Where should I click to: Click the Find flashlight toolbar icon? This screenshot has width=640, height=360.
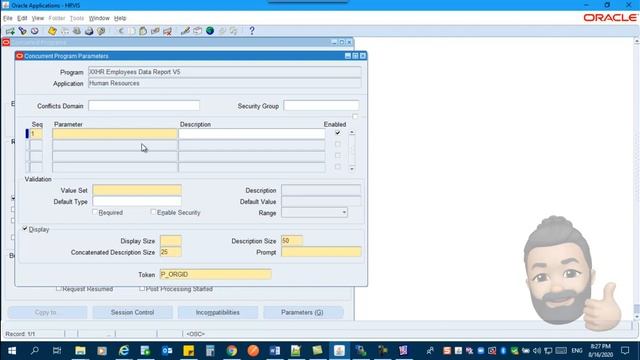click(x=22, y=31)
